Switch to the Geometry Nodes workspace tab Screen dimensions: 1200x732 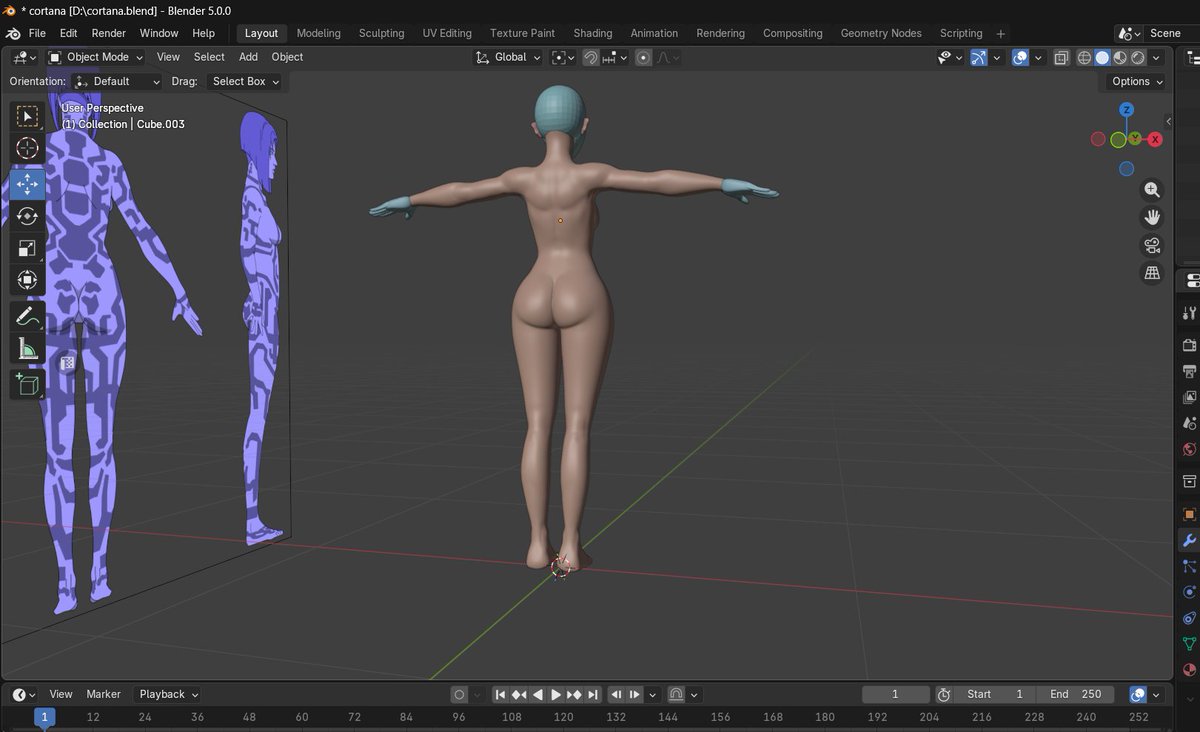pos(881,33)
